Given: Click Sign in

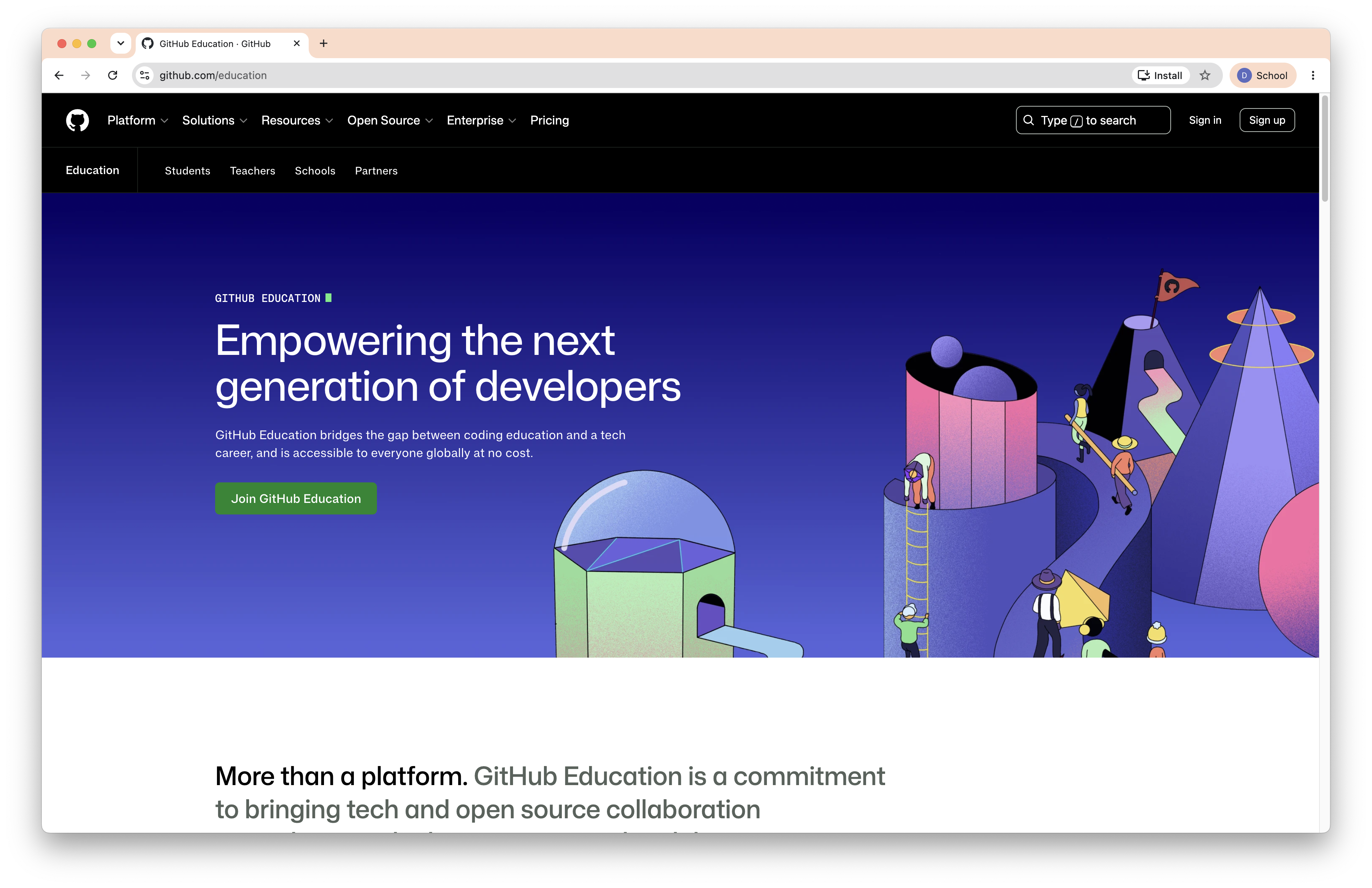Looking at the screenshot, I should [x=1205, y=120].
